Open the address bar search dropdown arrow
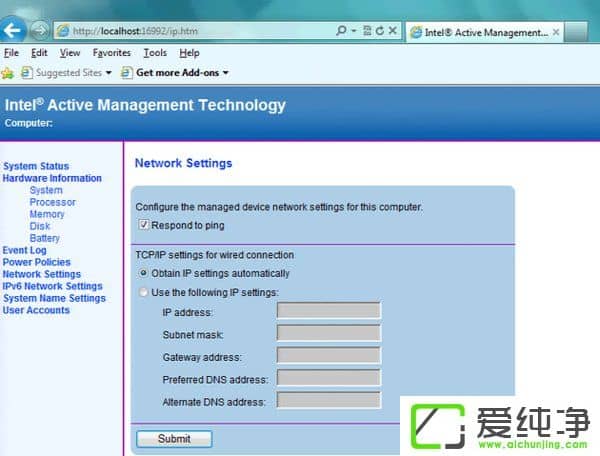 354,31
